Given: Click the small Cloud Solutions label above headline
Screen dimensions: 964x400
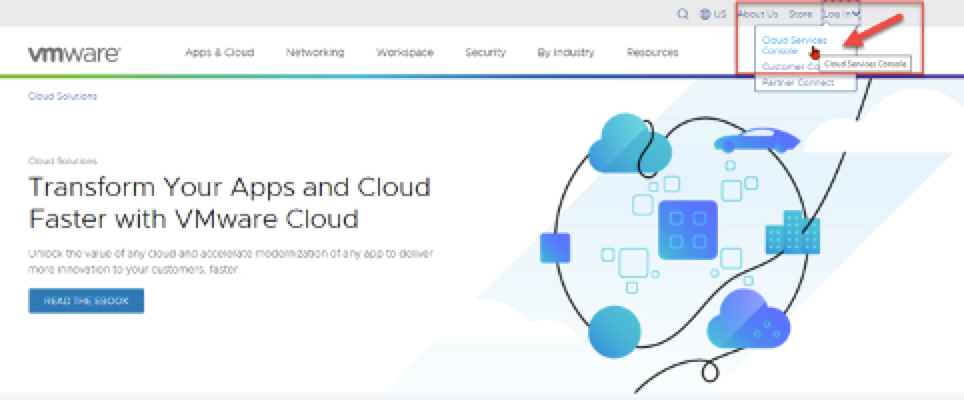Looking at the screenshot, I should (x=63, y=161).
